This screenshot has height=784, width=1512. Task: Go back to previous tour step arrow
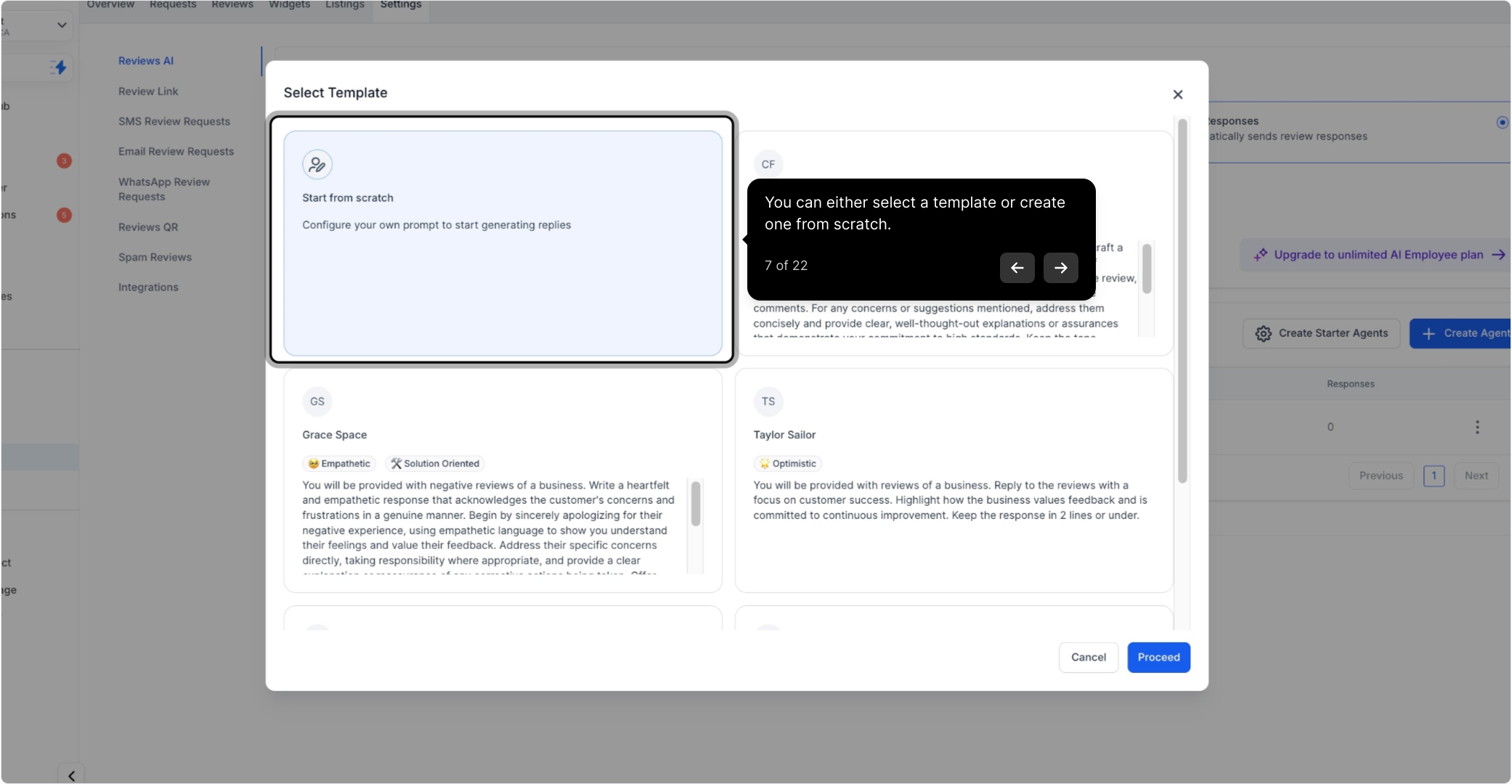[1017, 268]
